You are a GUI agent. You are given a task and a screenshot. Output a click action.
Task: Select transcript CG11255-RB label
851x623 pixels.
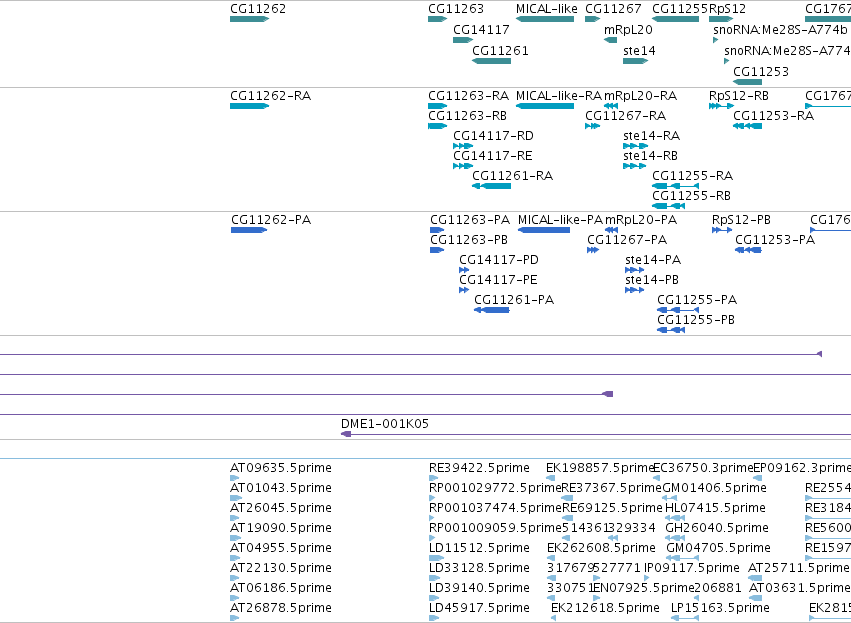tap(691, 195)
